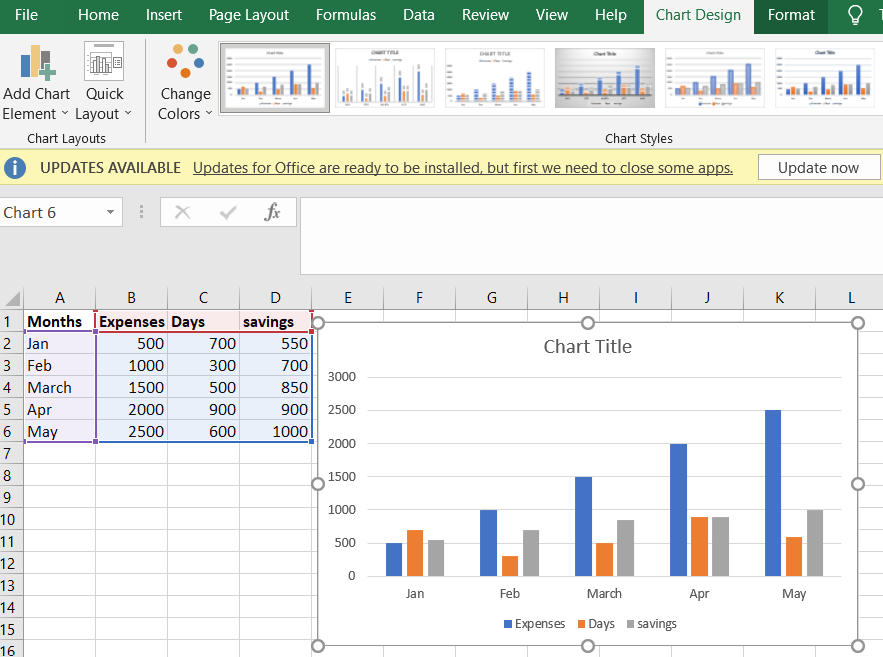Viewport: 883px width, 657px height.
Task: Open the Page Layout tab
Action: pyautogui.click(x=249, y=15)
